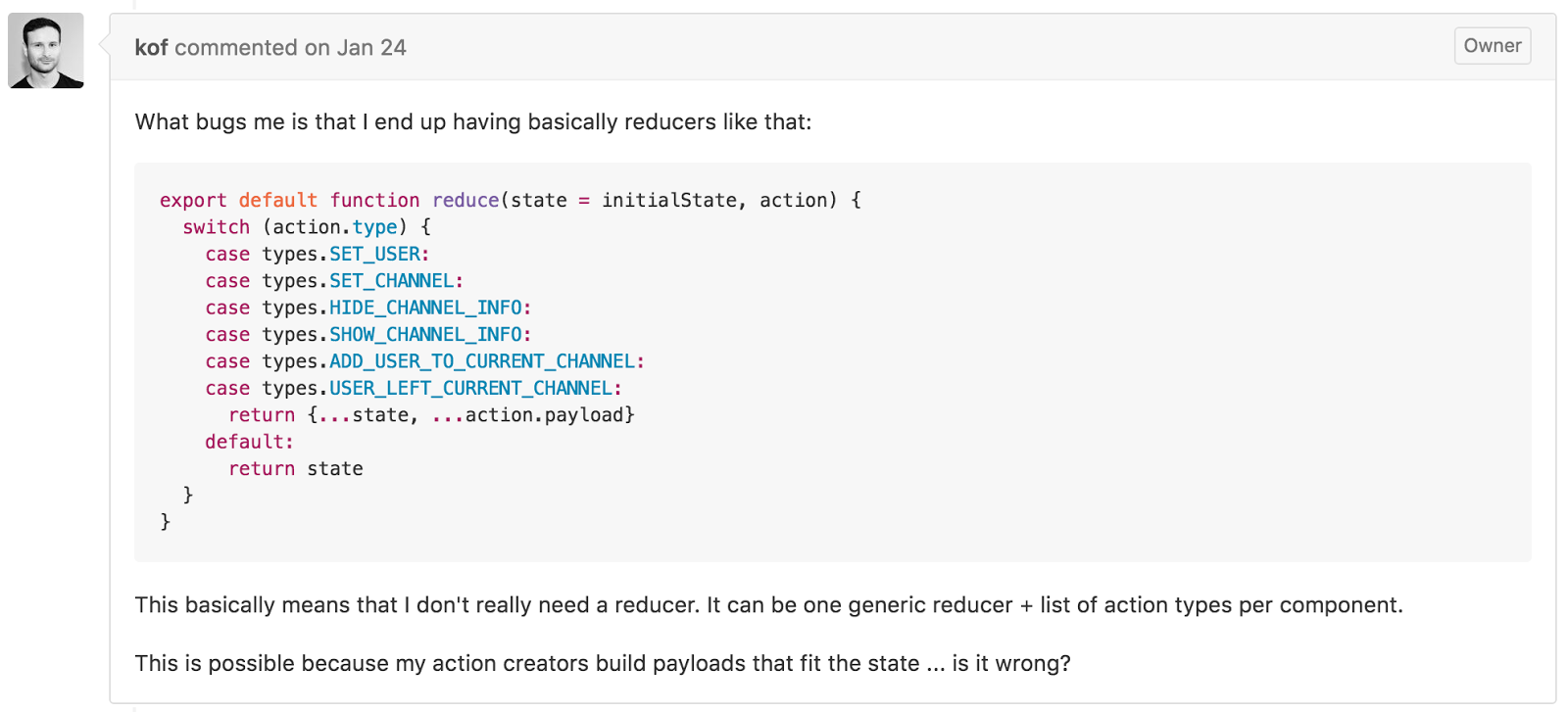Select the 'return {...state, ...action.payload}' line
1568x712 pixels.
pyautogui.click(x=431, y=414)
